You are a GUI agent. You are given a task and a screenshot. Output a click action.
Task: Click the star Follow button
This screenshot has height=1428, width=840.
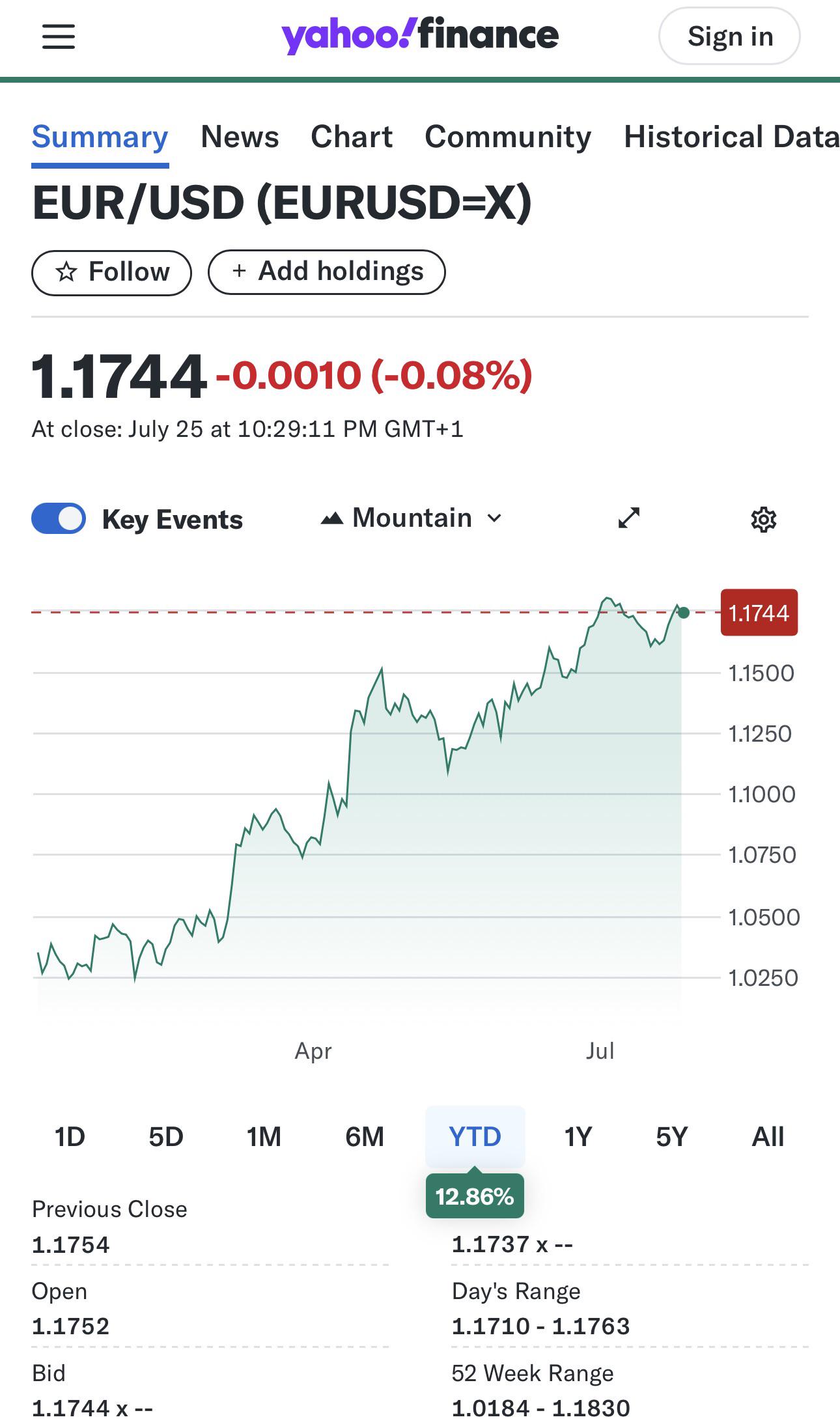112,272
